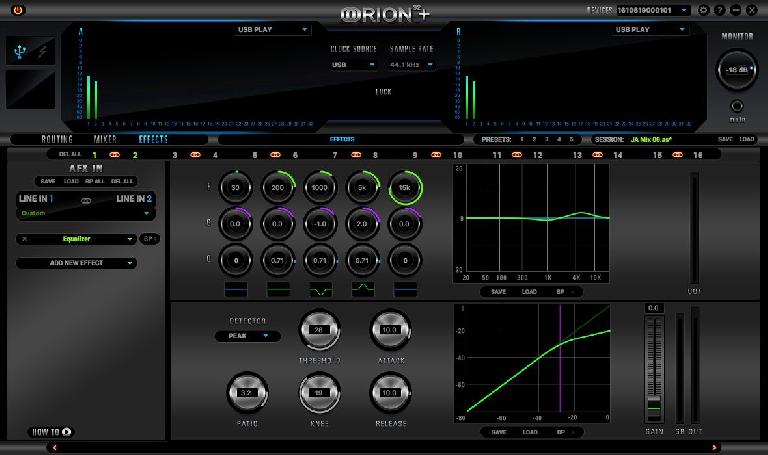This screenshot has height=455, width=768.
Task: Open help with the question mark icon
Action: (720, 10)
